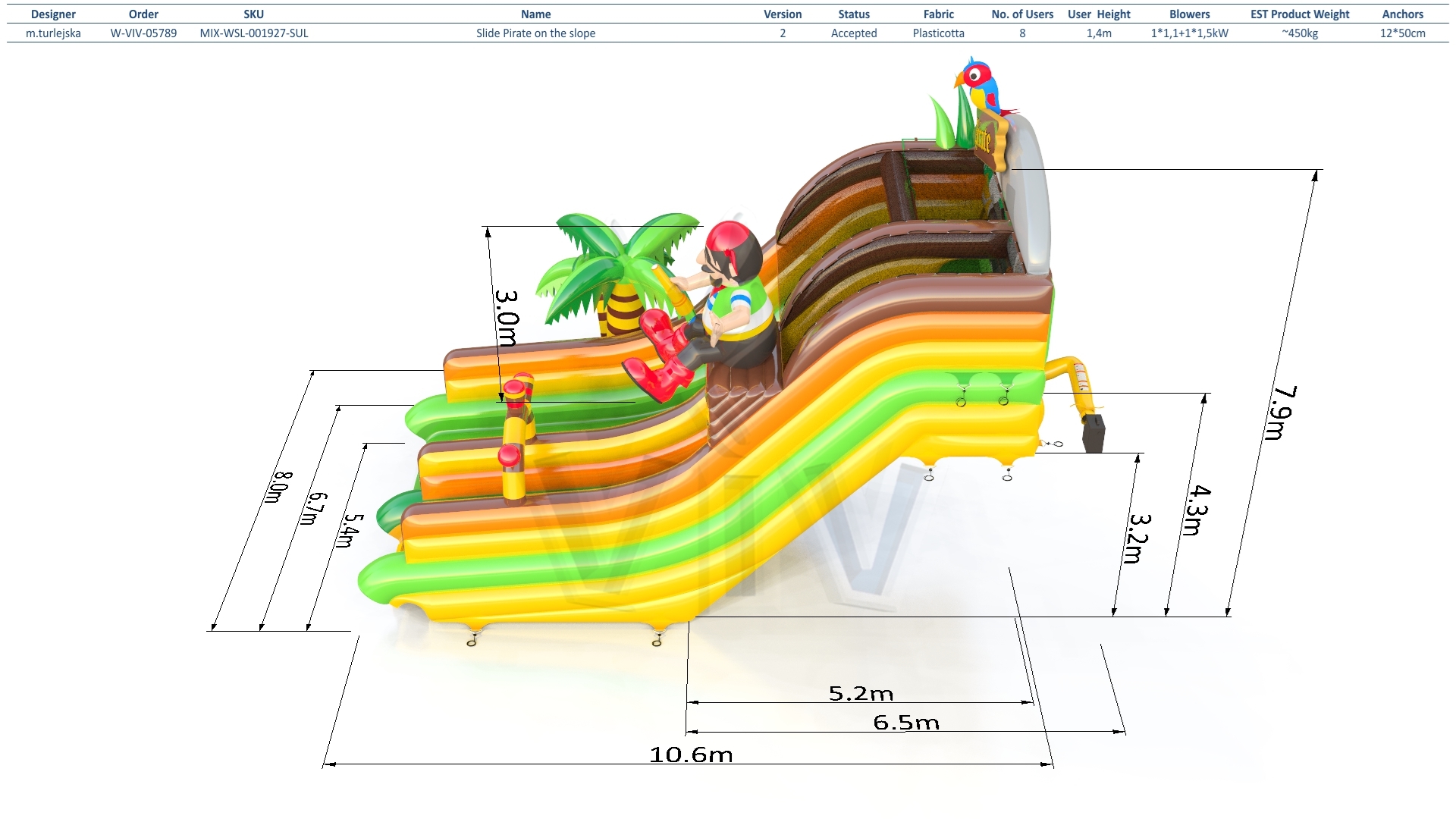Viewport: 1456px width, 819px height.
Task: Click the User Height header
Action: click(1099, 14)
